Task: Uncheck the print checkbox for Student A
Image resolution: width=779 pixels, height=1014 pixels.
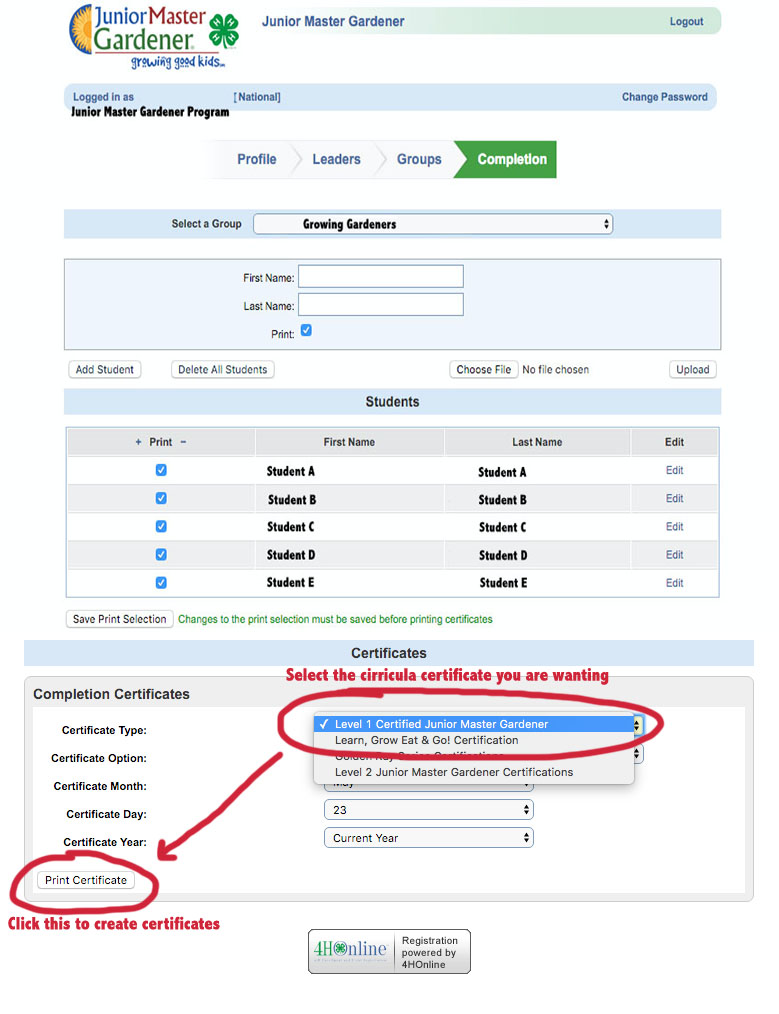Action: [161, 470]
